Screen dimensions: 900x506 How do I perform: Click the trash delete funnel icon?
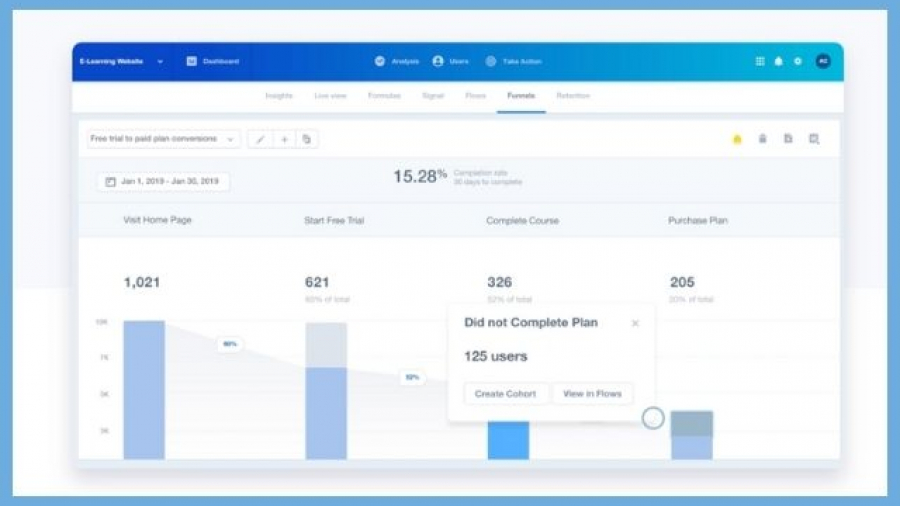[762, 139]
